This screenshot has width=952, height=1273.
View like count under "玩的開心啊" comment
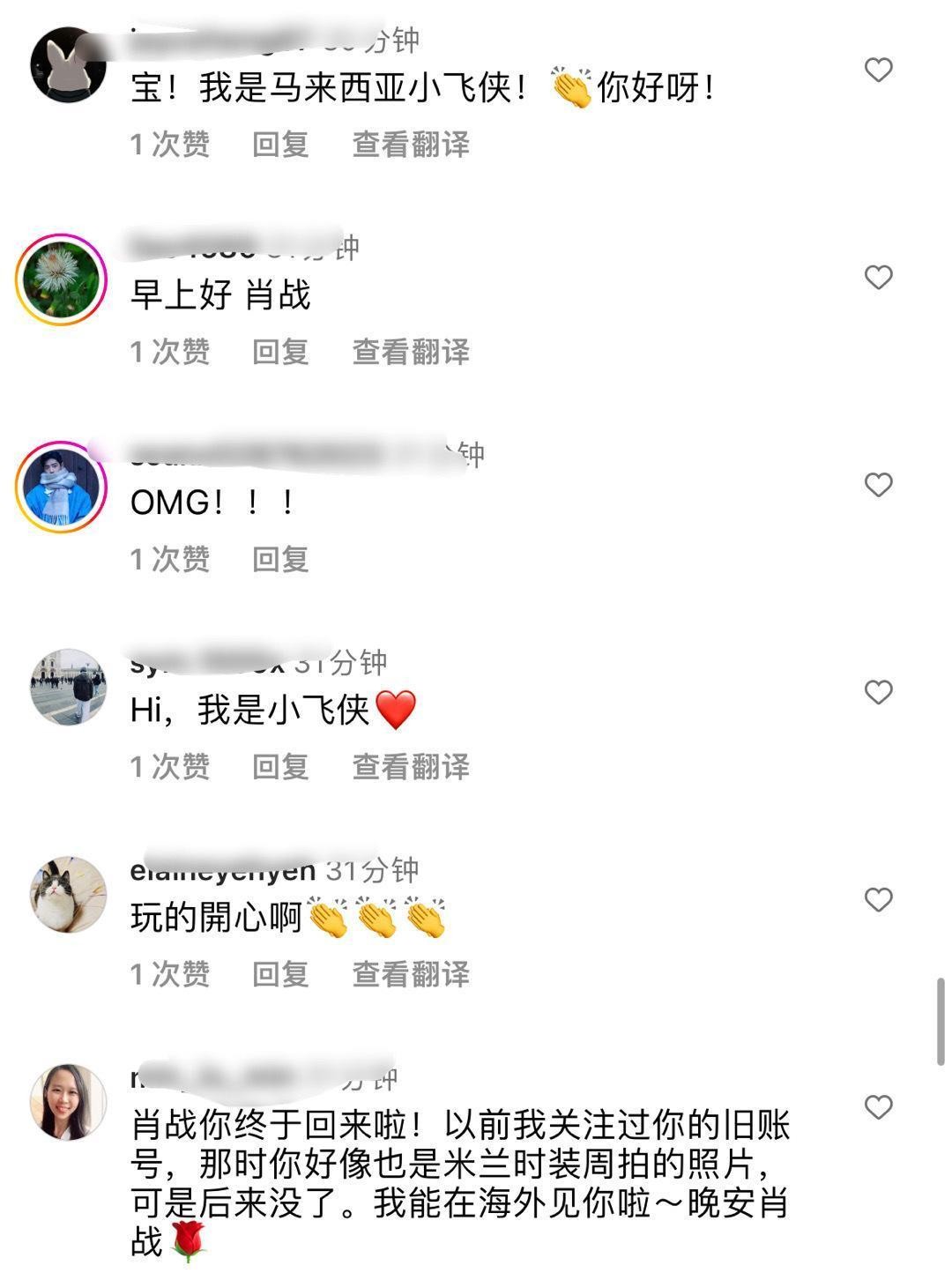point(170,974)
